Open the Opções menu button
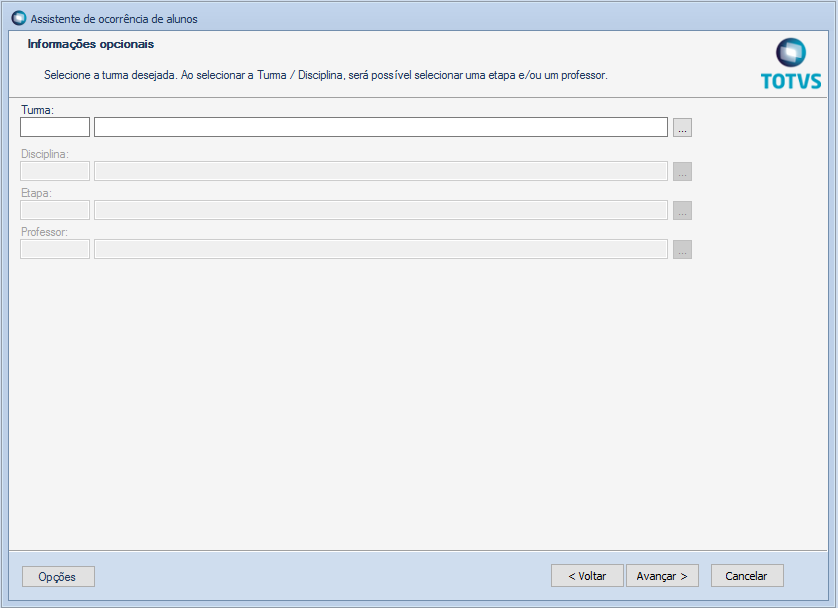 point(58,576)
